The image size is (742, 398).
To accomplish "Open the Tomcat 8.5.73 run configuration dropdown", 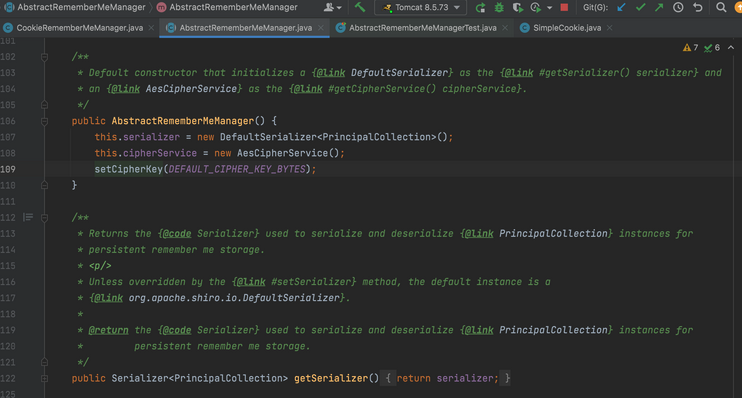I will [421, 8].
